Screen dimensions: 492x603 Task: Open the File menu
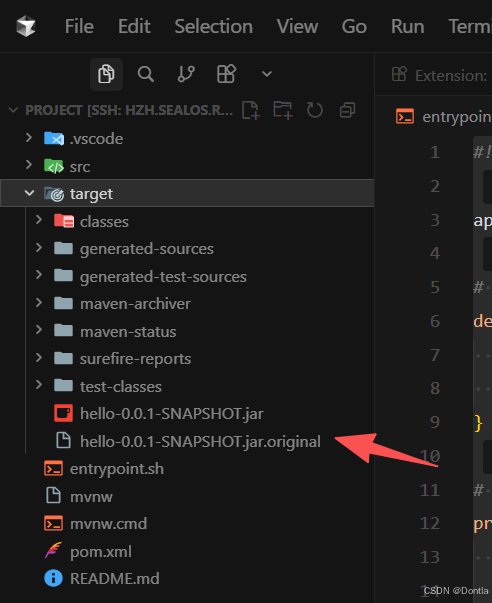point(79,27)
